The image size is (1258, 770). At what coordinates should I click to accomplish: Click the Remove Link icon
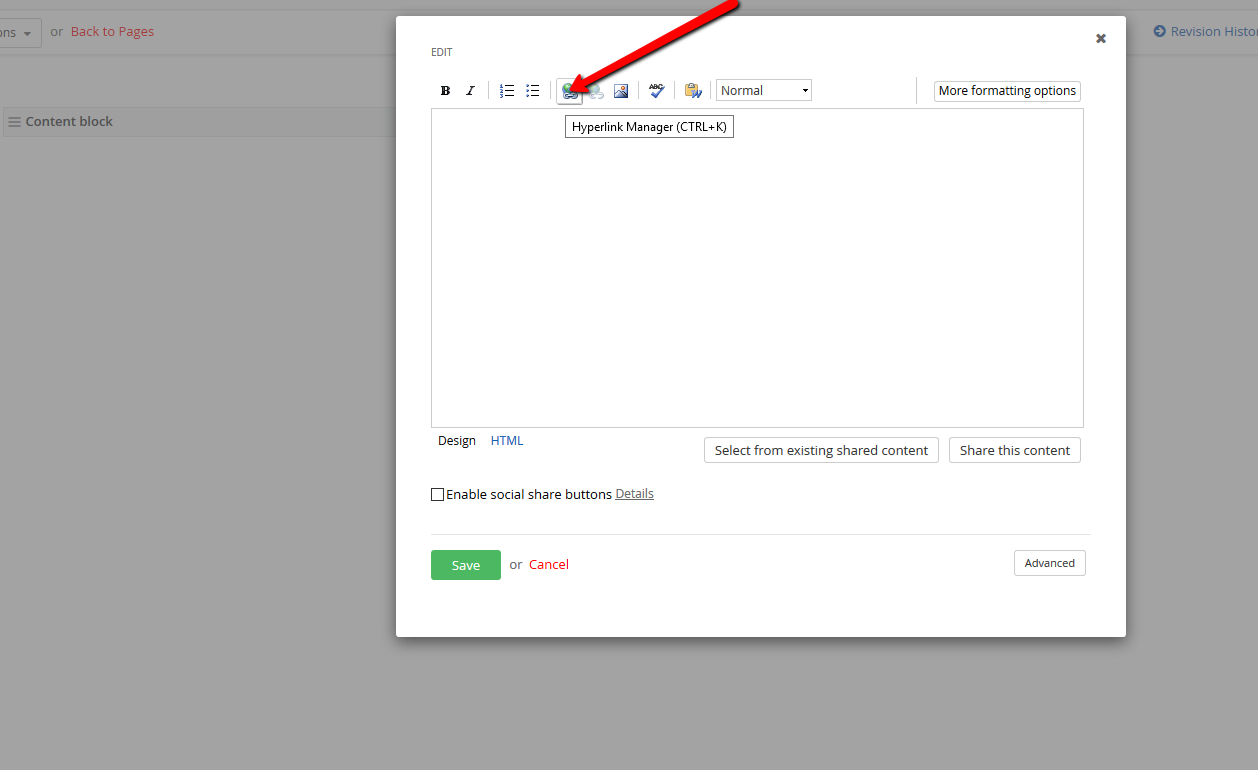pyautogui.click(x=595, y=90)
